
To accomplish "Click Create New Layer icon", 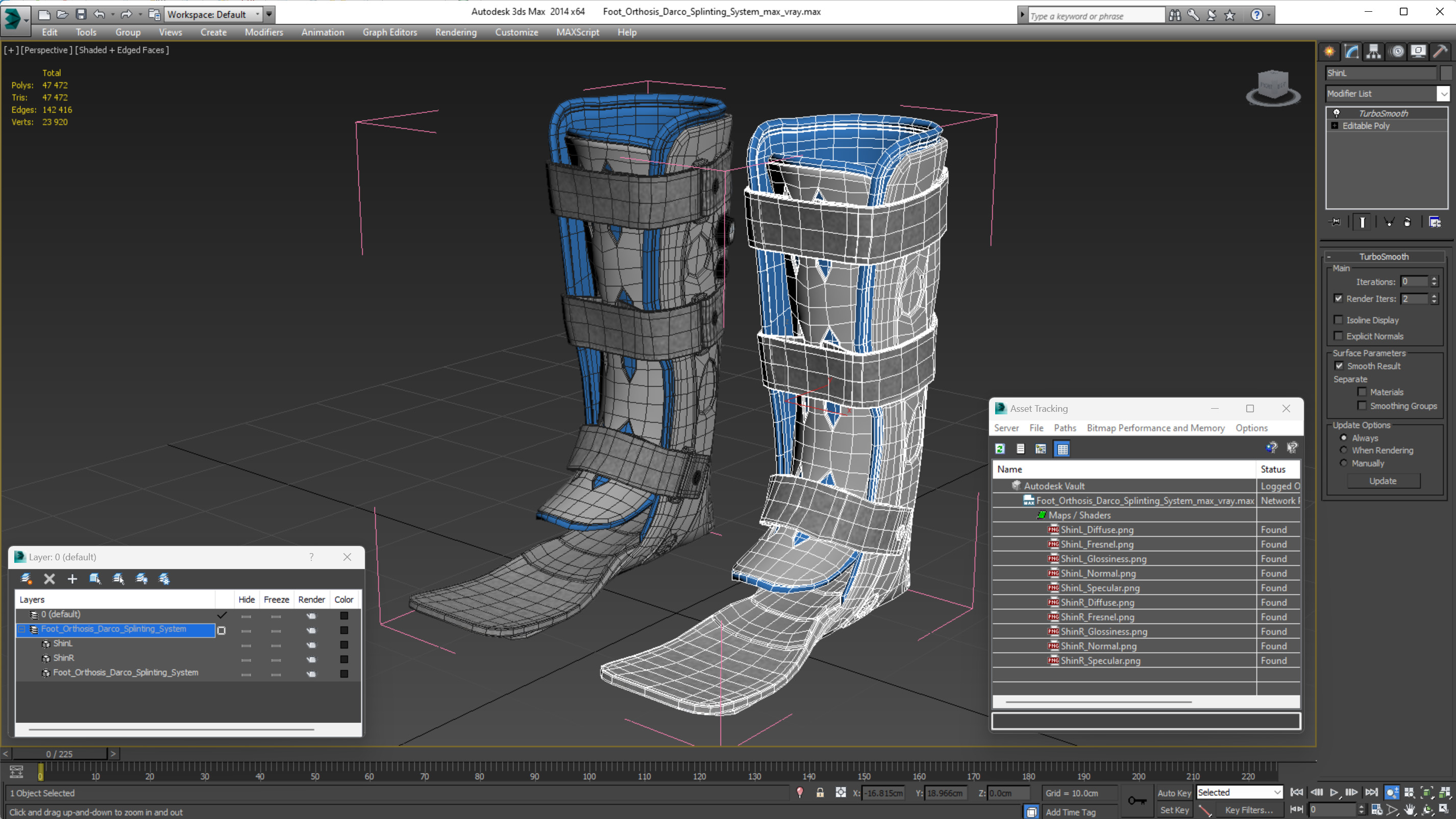I will [x=27, y=578].
